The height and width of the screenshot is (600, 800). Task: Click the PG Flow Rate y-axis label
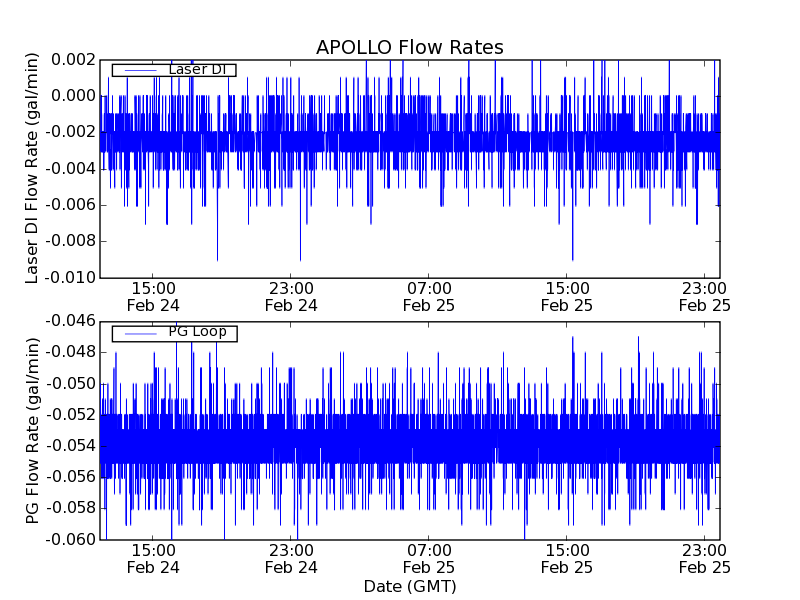pos(33,430)
